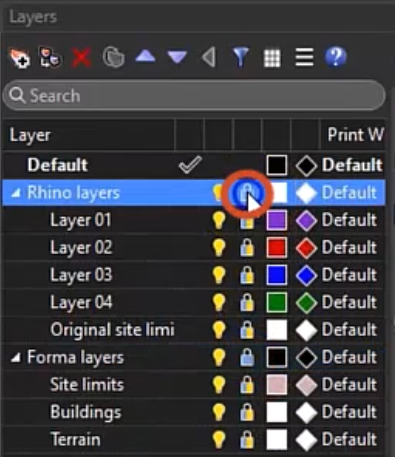
Task: Open the red color swatch of Layer 02
Action: tap(277, 248)
